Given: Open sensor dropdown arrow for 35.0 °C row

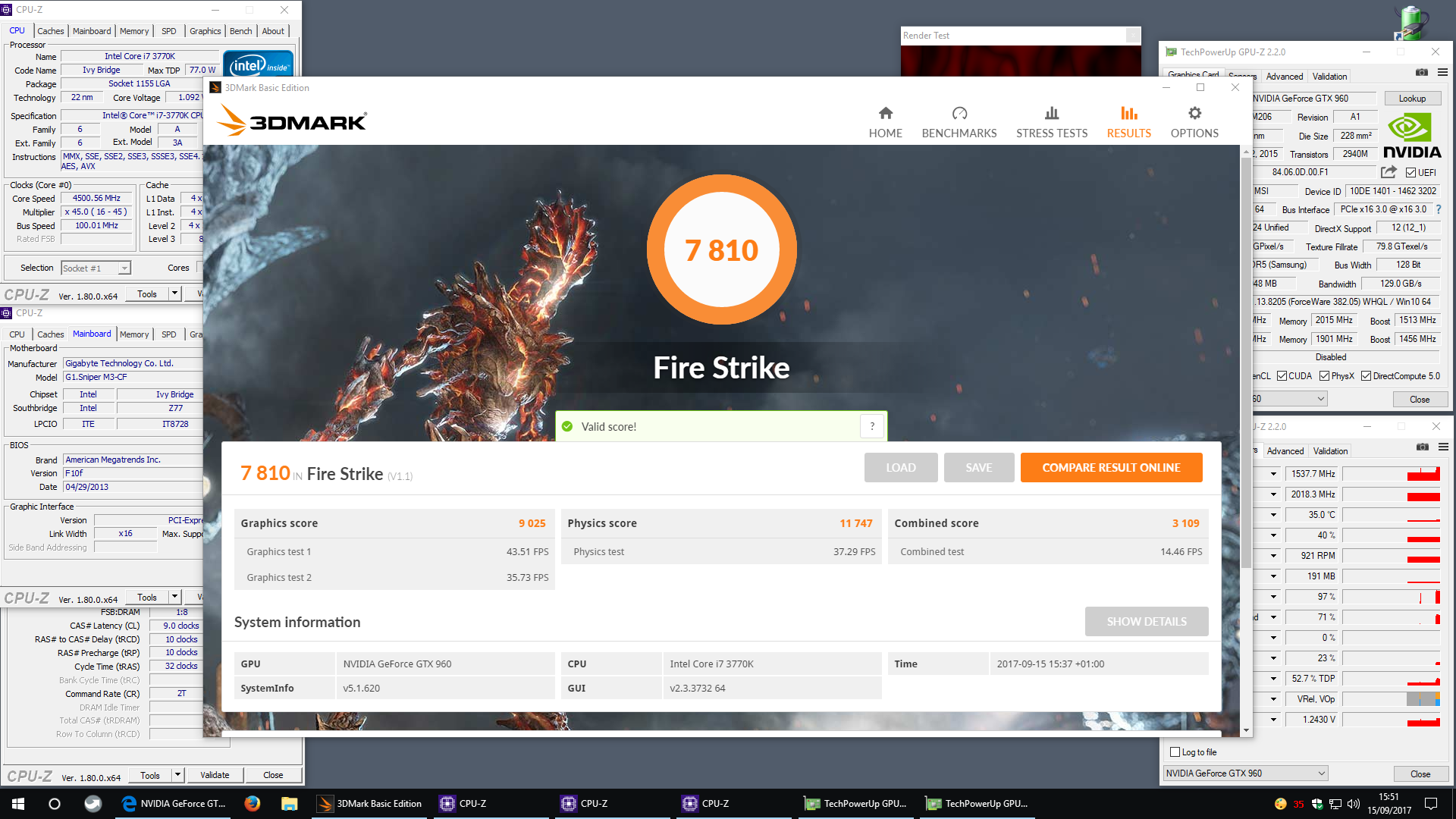Looking at the screenshot, I should (1274, 515).
